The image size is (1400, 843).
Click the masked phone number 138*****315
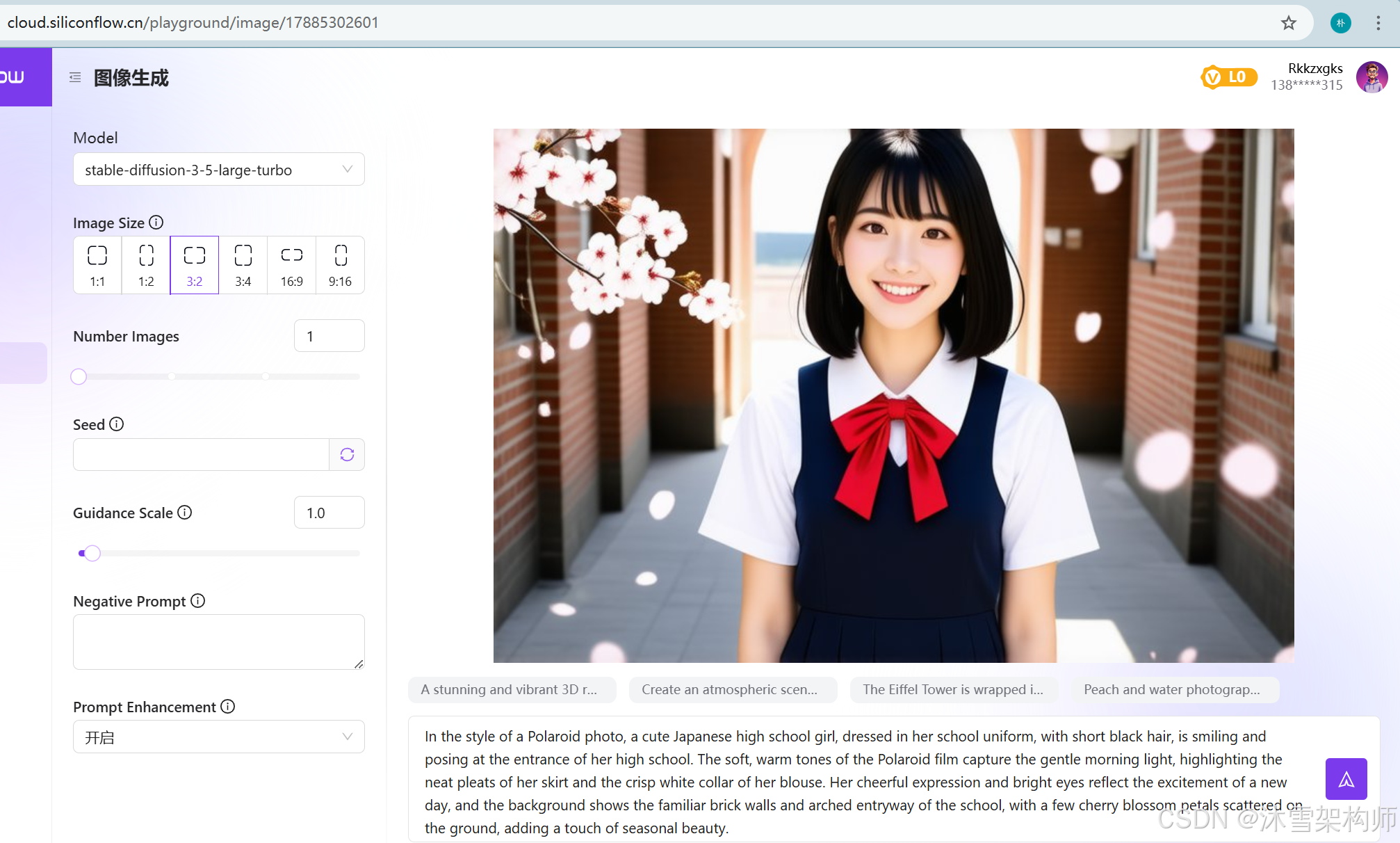1307,85
